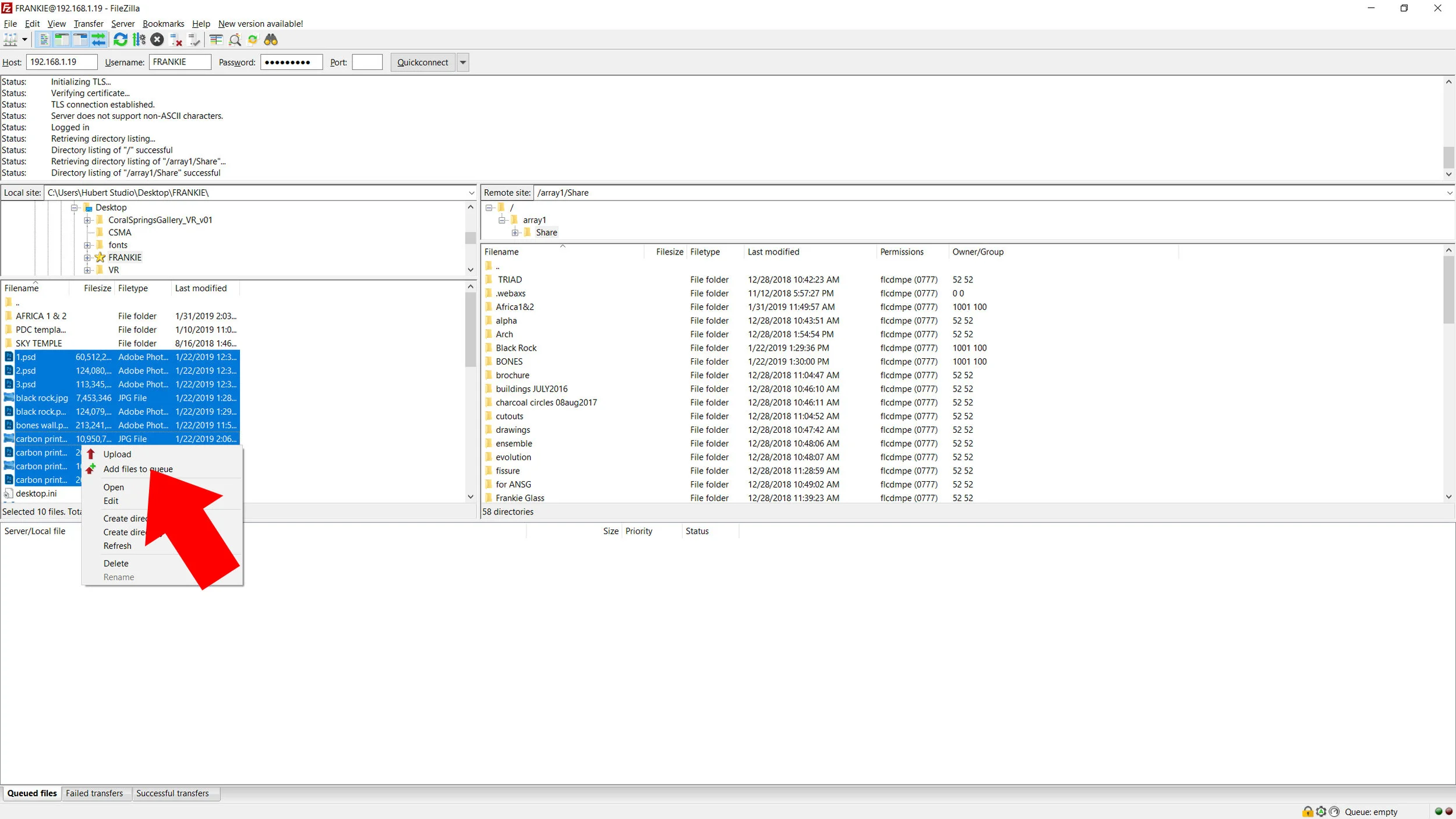Toggle the local directory tree display
Viewport: 1456px width, 819px height.
62,40
